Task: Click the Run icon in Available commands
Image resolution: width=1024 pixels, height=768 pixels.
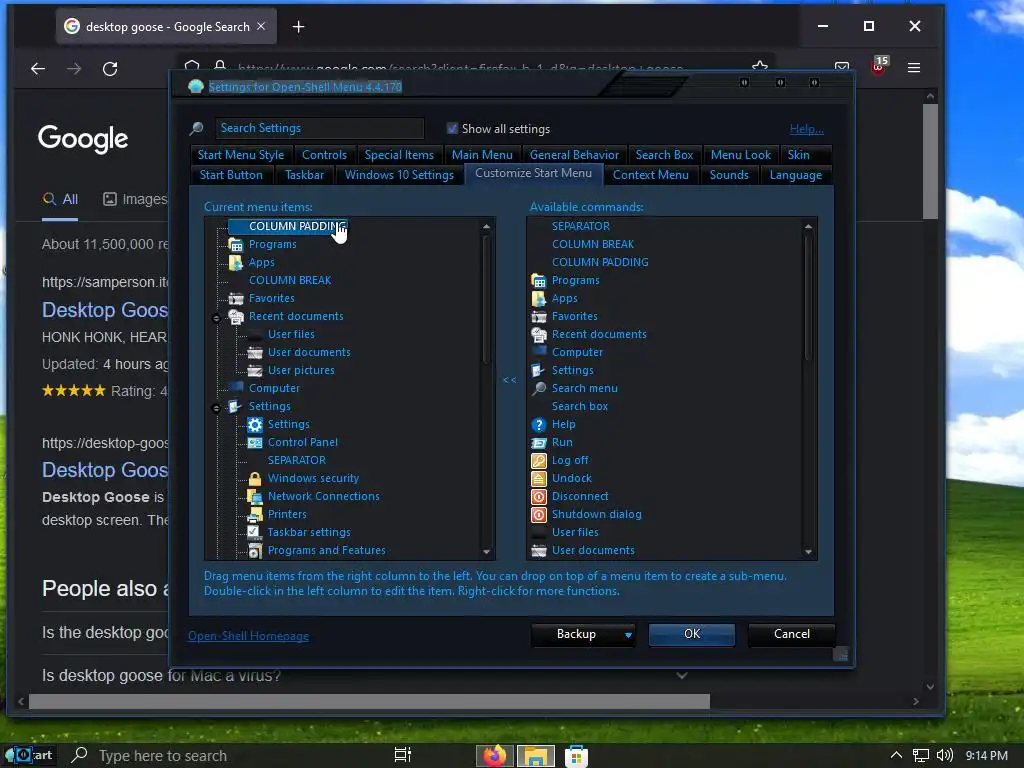Action: click(539, 443)
